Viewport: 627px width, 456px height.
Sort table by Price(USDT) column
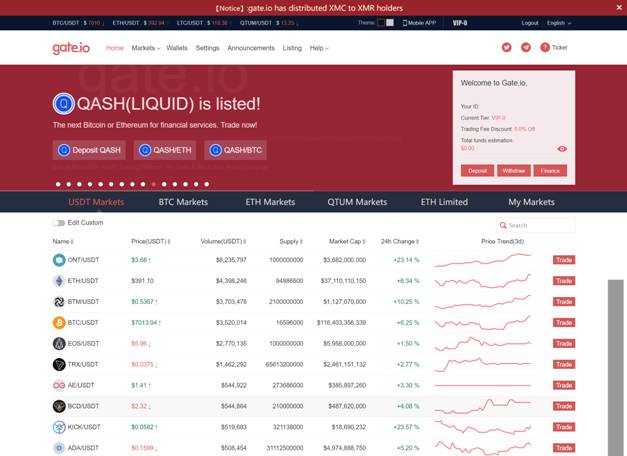pos(151,242)
